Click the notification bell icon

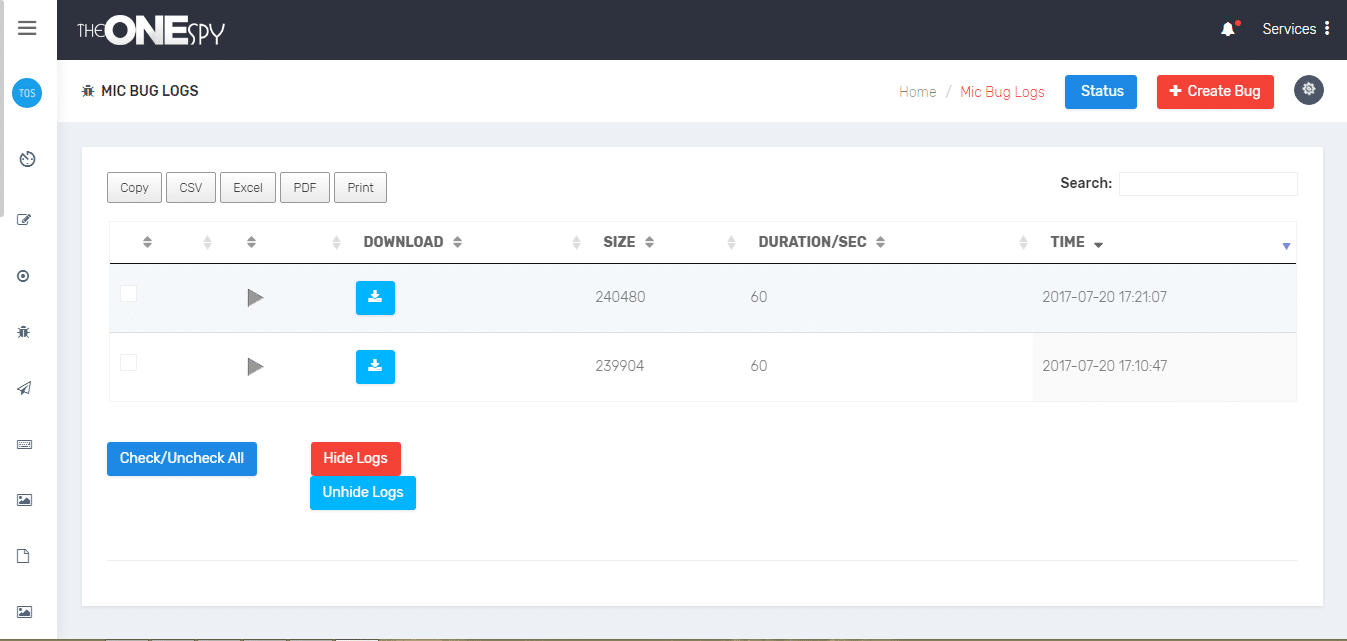[1228, 29]
